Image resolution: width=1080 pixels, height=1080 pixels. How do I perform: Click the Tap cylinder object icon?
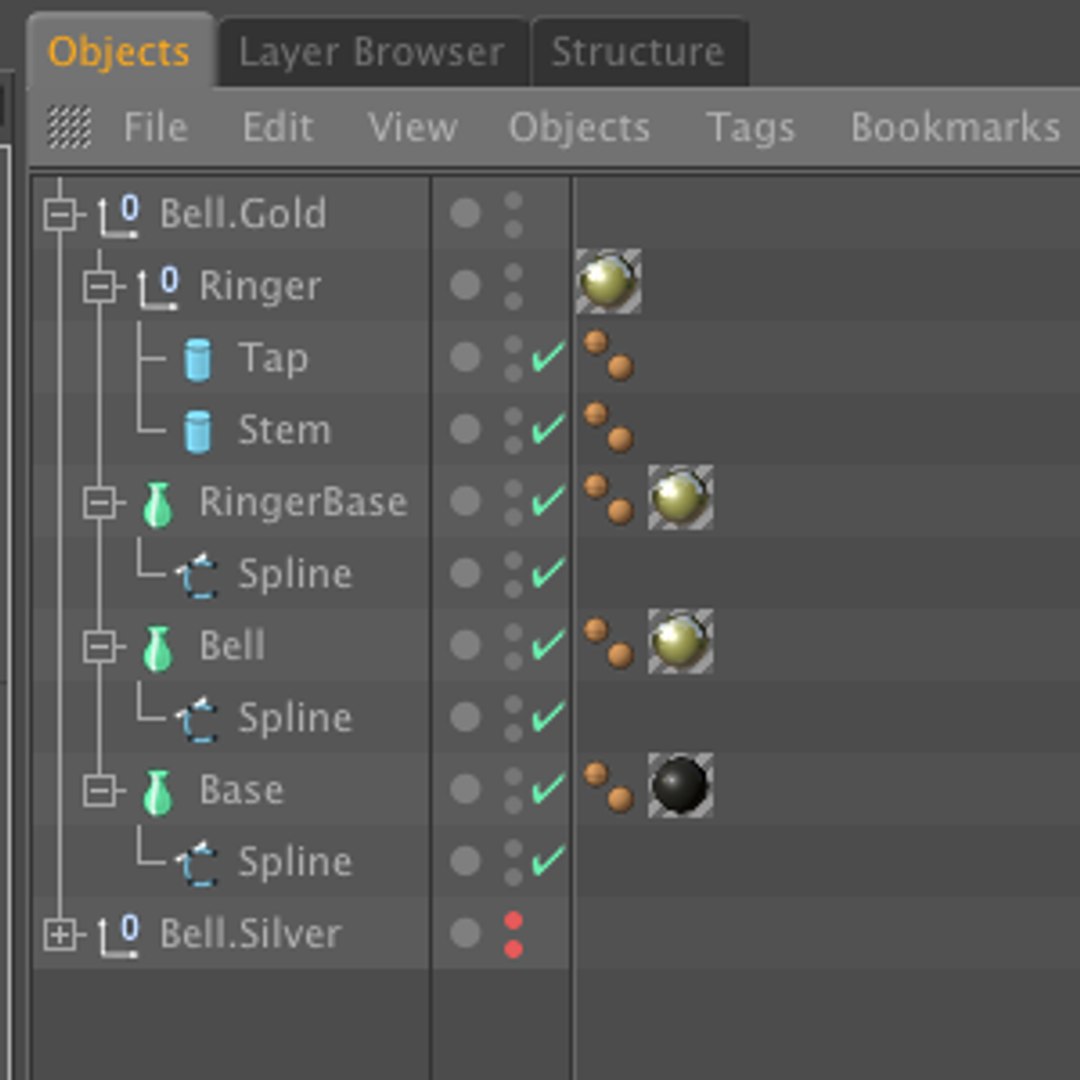coord(198,359)
